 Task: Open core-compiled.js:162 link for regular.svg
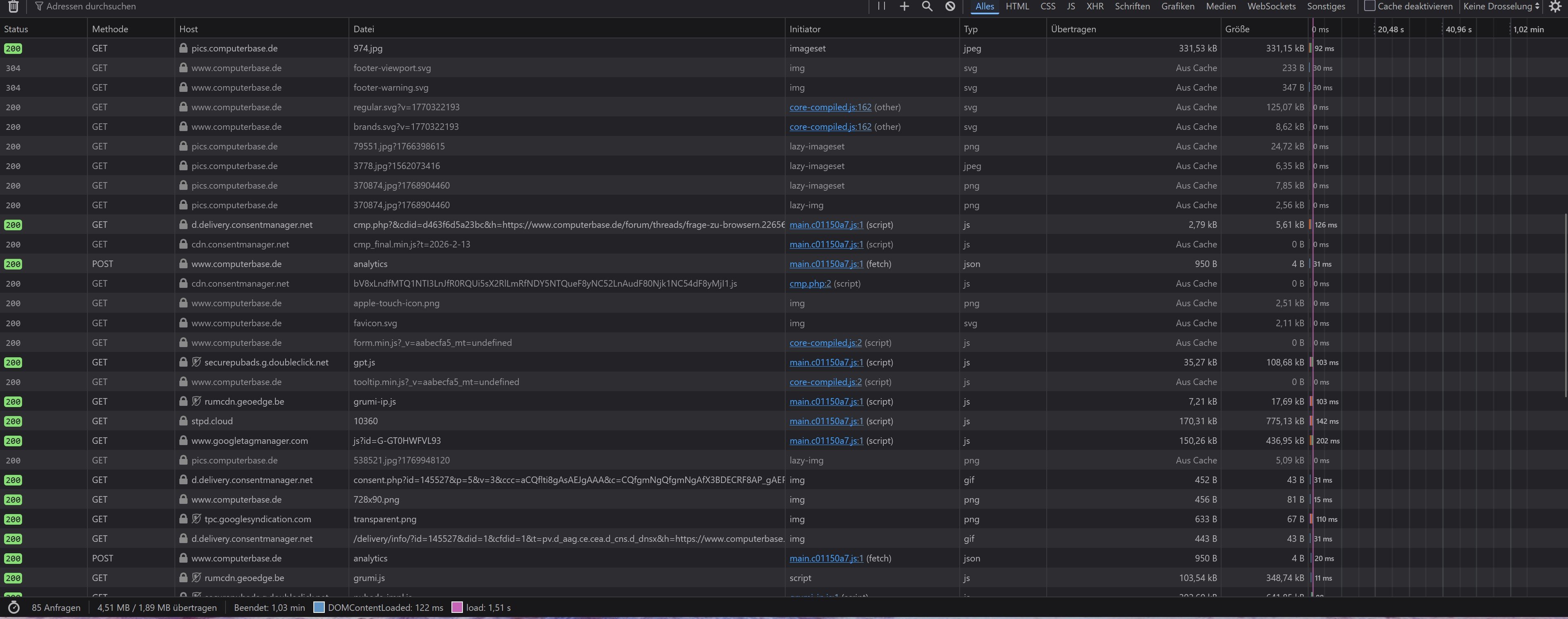(830, 107)
